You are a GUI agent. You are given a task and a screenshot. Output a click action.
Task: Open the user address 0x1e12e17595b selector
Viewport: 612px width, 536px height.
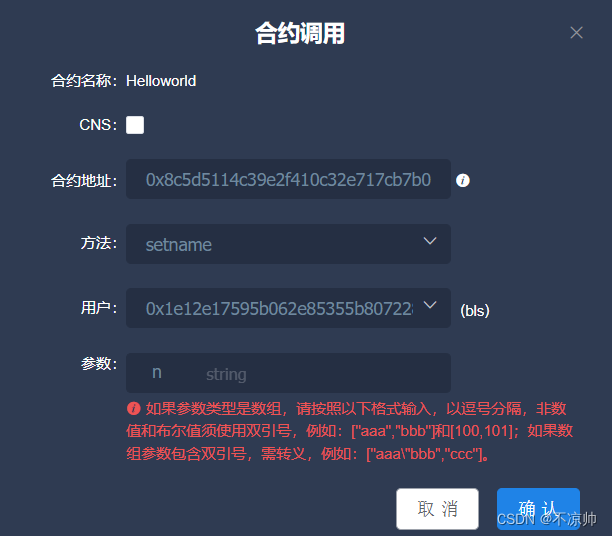click(x=288, y=308)
